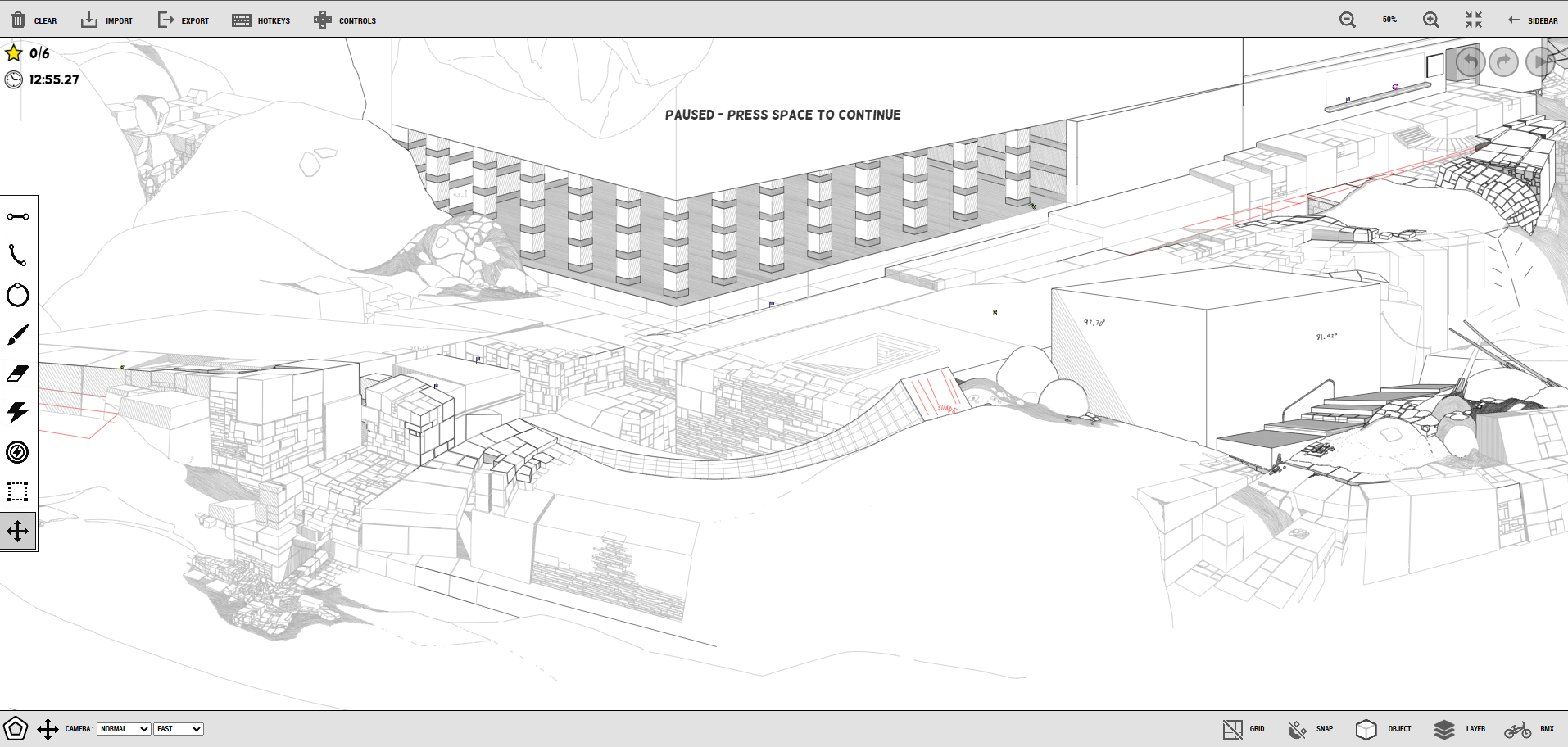Toggle the Snap option
Screen dimensions: 1568x747
coord(1310,729)
